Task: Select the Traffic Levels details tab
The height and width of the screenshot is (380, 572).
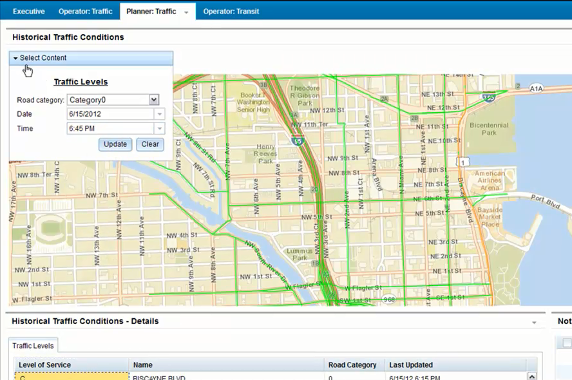Action: coord(33,346)
